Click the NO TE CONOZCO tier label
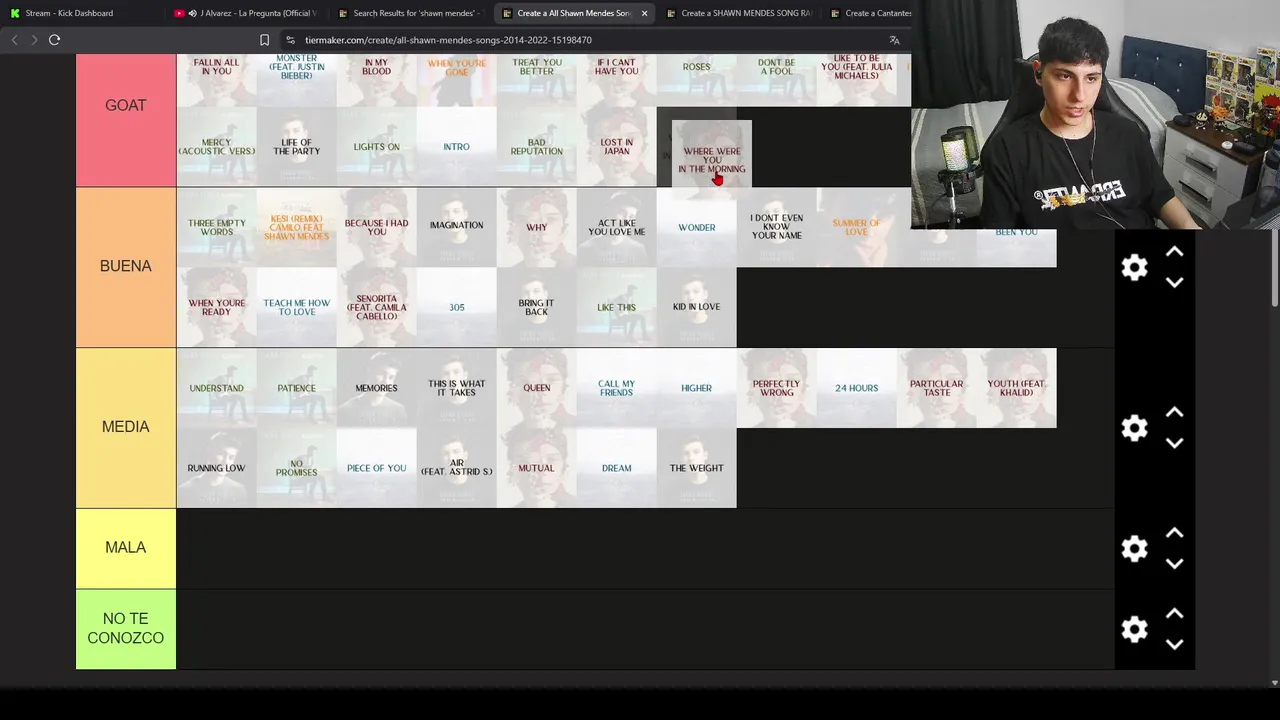The image size is (1280, 720). tap(126, 628)
